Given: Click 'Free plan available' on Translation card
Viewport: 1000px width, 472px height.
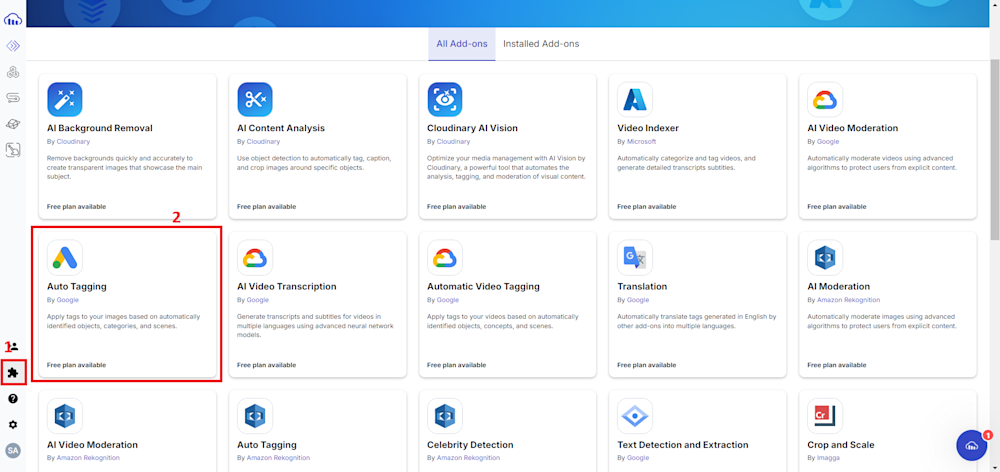Looking at the screenshot, I should click(x=647, y=365).
